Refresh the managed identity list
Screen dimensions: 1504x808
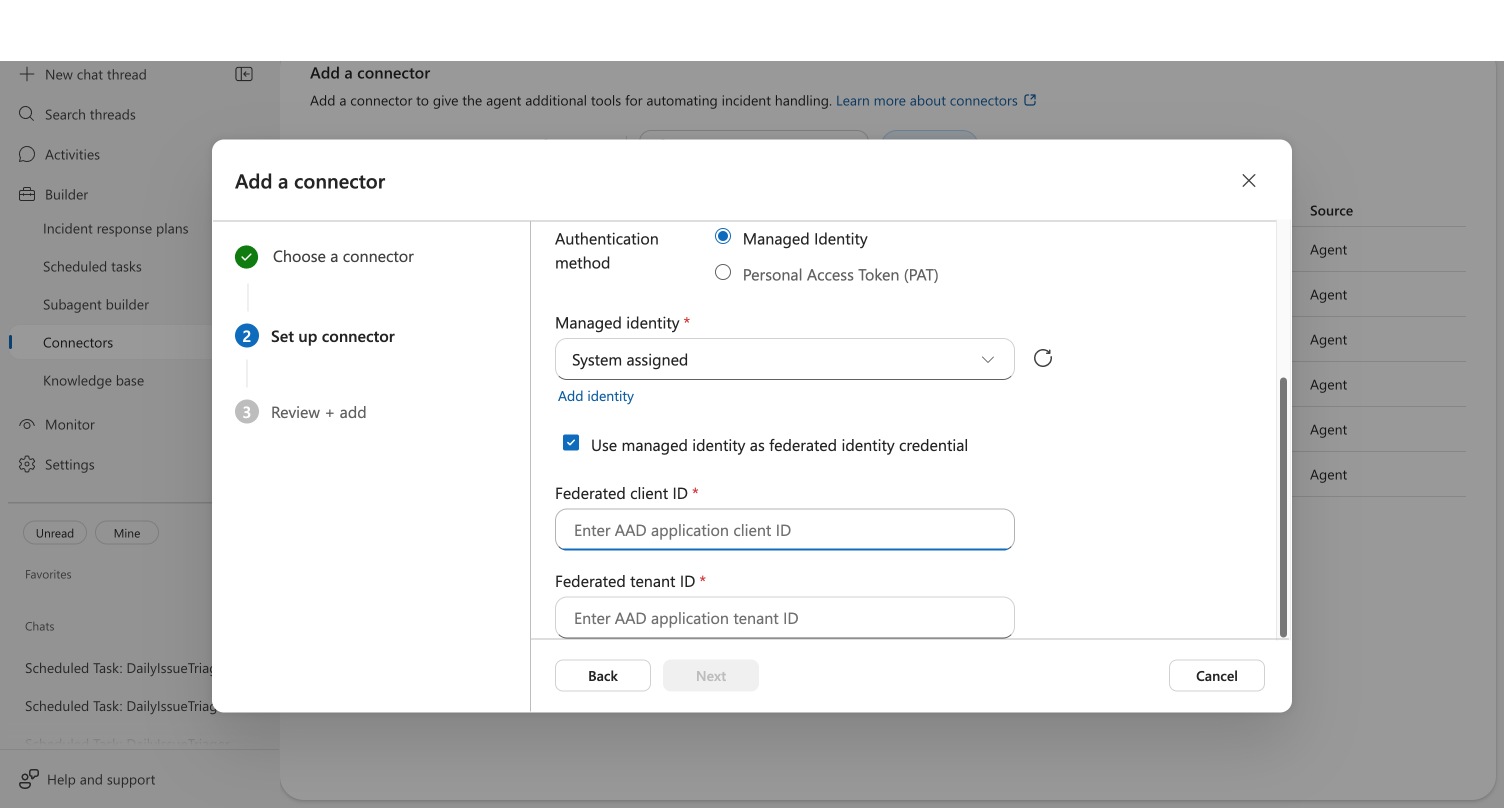1043,359
